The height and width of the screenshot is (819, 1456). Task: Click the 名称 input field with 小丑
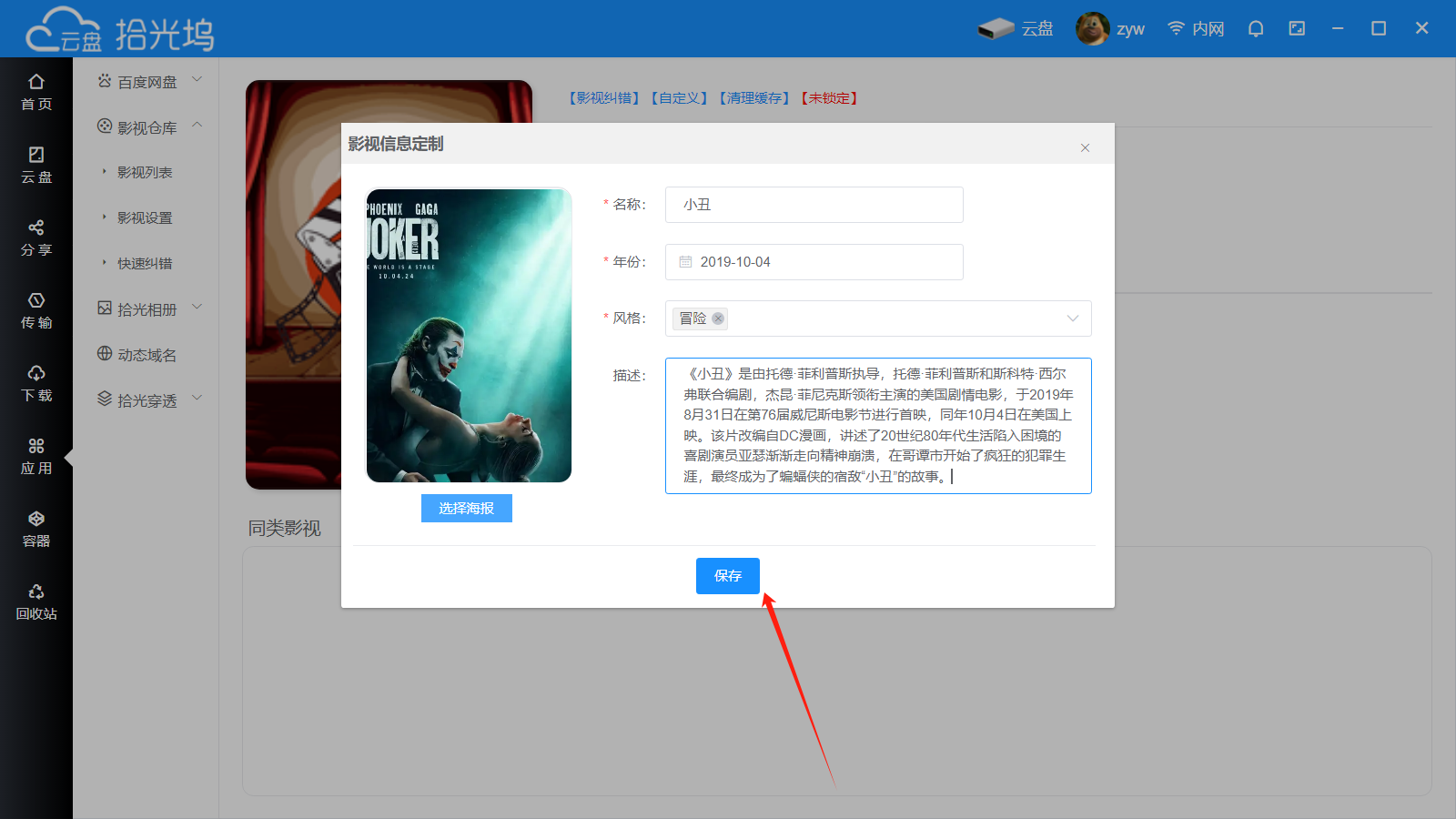pos(814,205)
